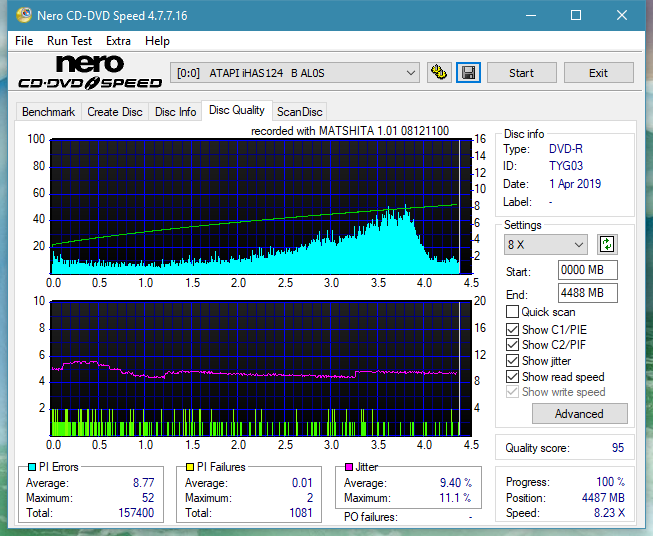Viewport: 653px width, 536px height.
Task: Click the End position 4488 MB field
Action: coord(588,293)
